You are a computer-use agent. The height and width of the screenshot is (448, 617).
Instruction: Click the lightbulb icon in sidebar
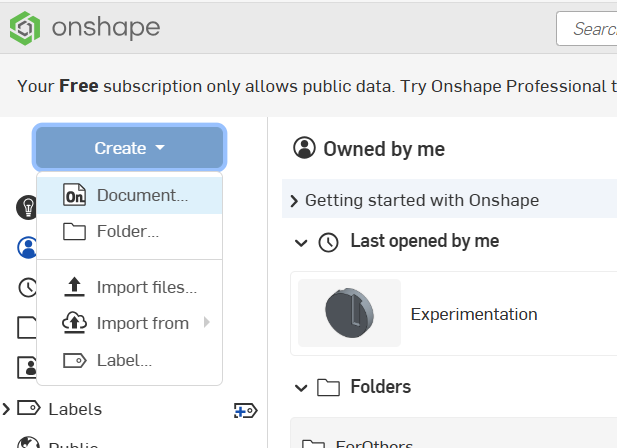click(x=26, y=207)
